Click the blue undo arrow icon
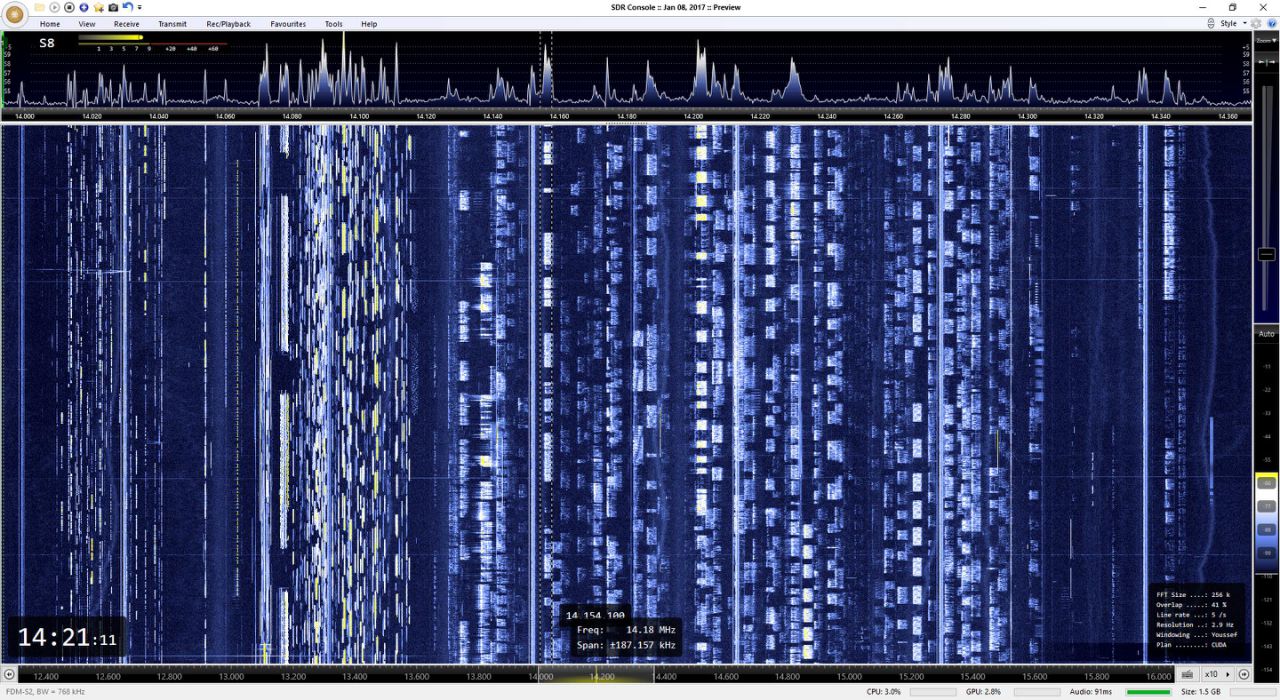1280x700 pixels. pos(128,8)
